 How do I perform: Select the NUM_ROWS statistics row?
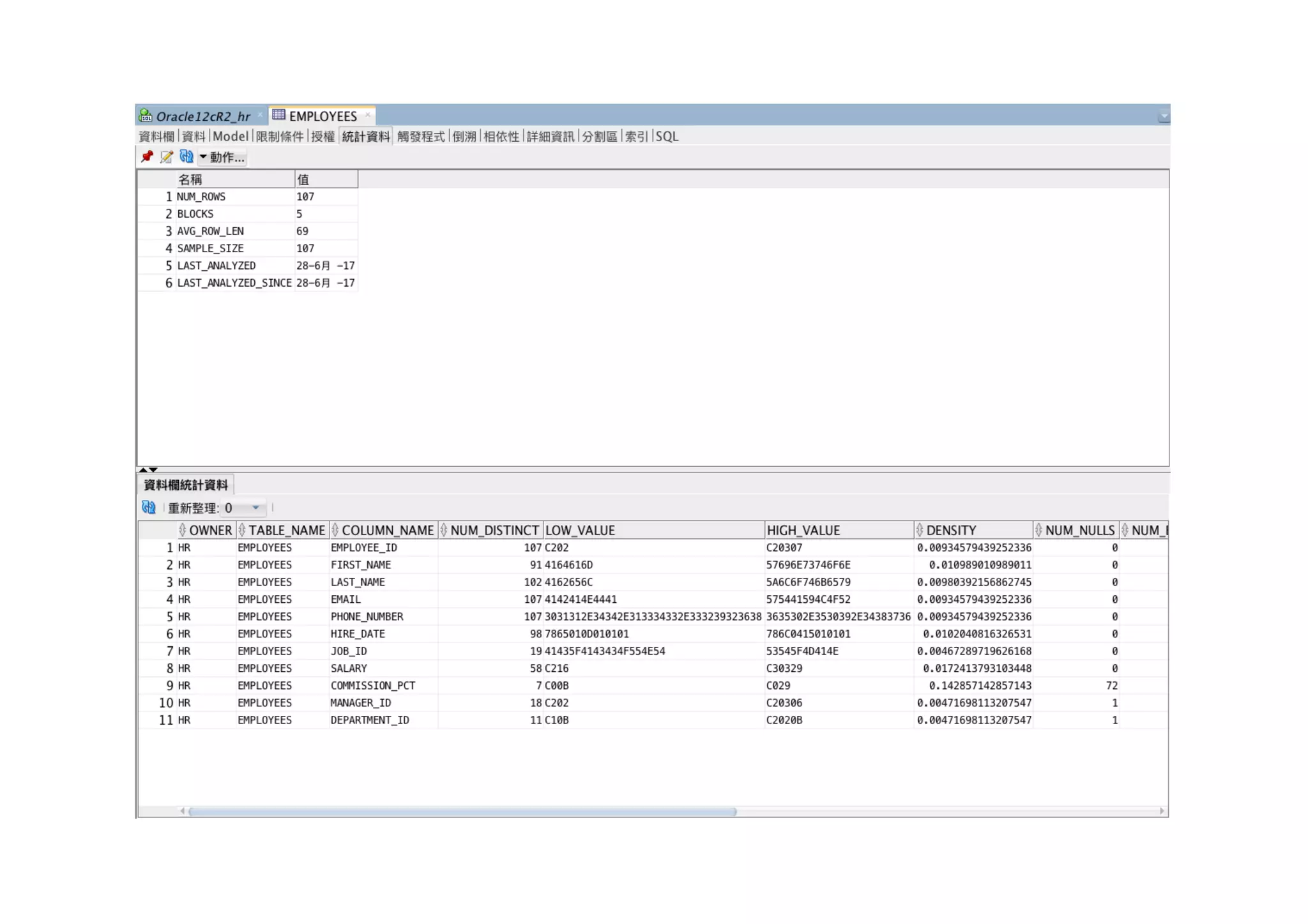pos(248,197)
